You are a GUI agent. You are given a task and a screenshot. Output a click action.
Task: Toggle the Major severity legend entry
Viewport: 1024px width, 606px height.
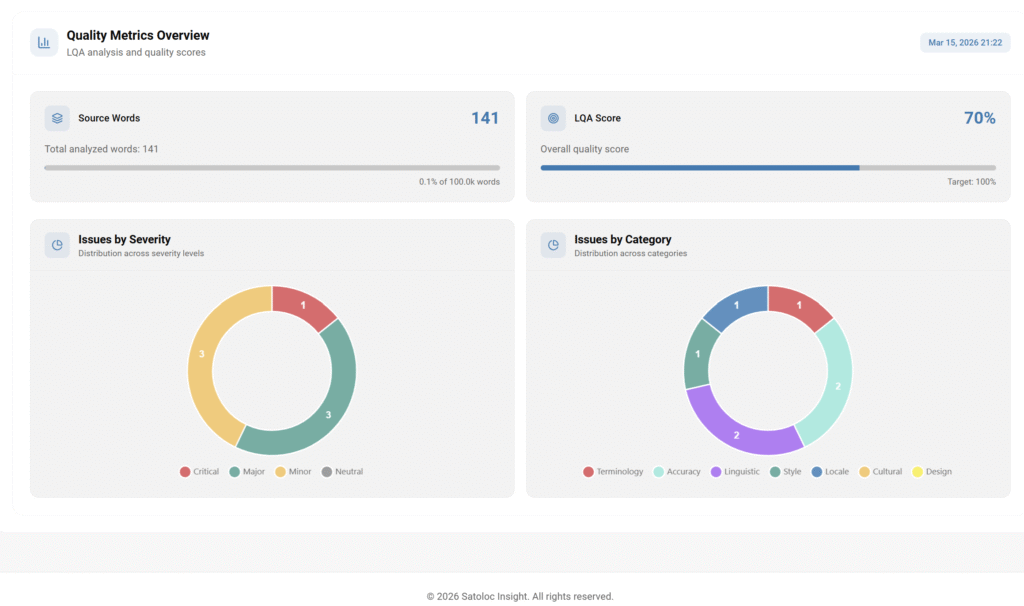click(x=247, y=472)
